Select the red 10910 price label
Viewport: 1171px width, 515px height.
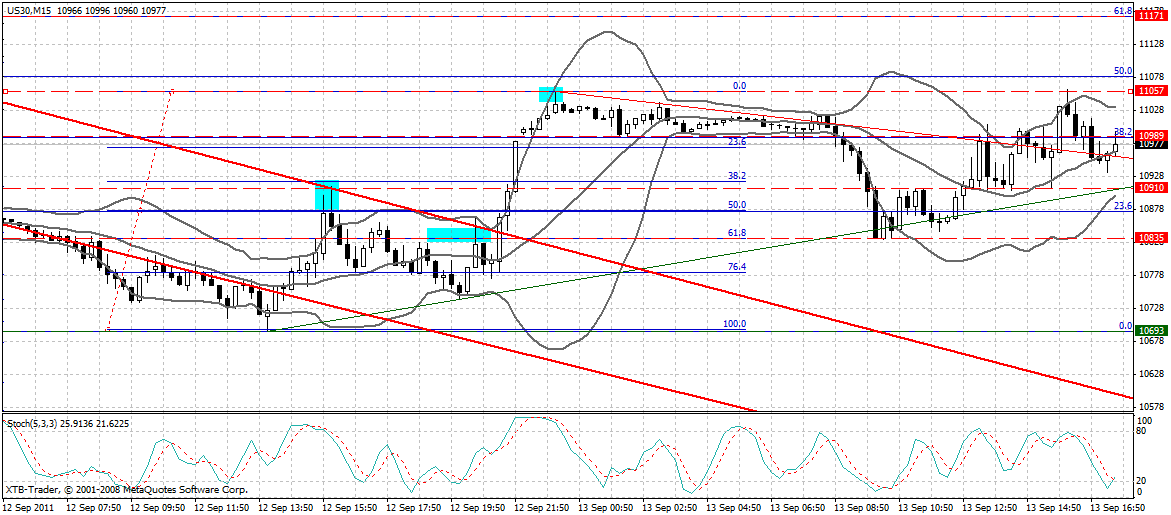1149,188
